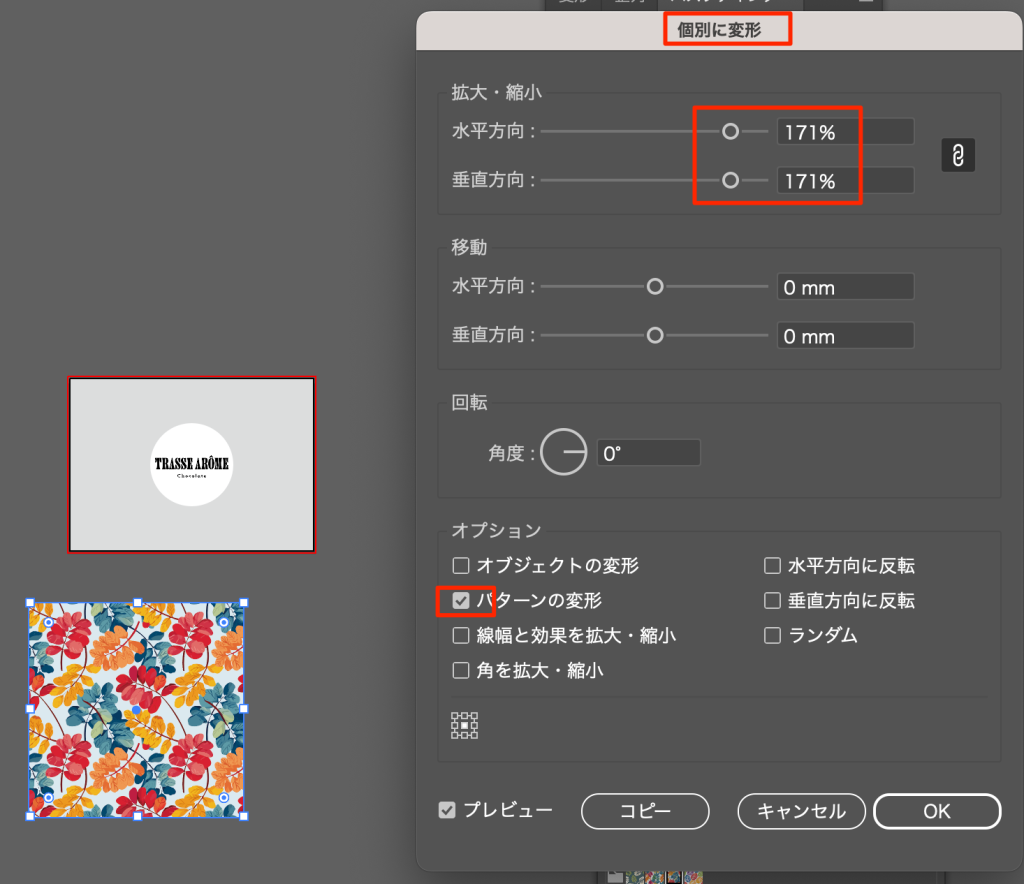Click the vertical scale slider handle
This screenshot has width=1024, height=884.
731,180
